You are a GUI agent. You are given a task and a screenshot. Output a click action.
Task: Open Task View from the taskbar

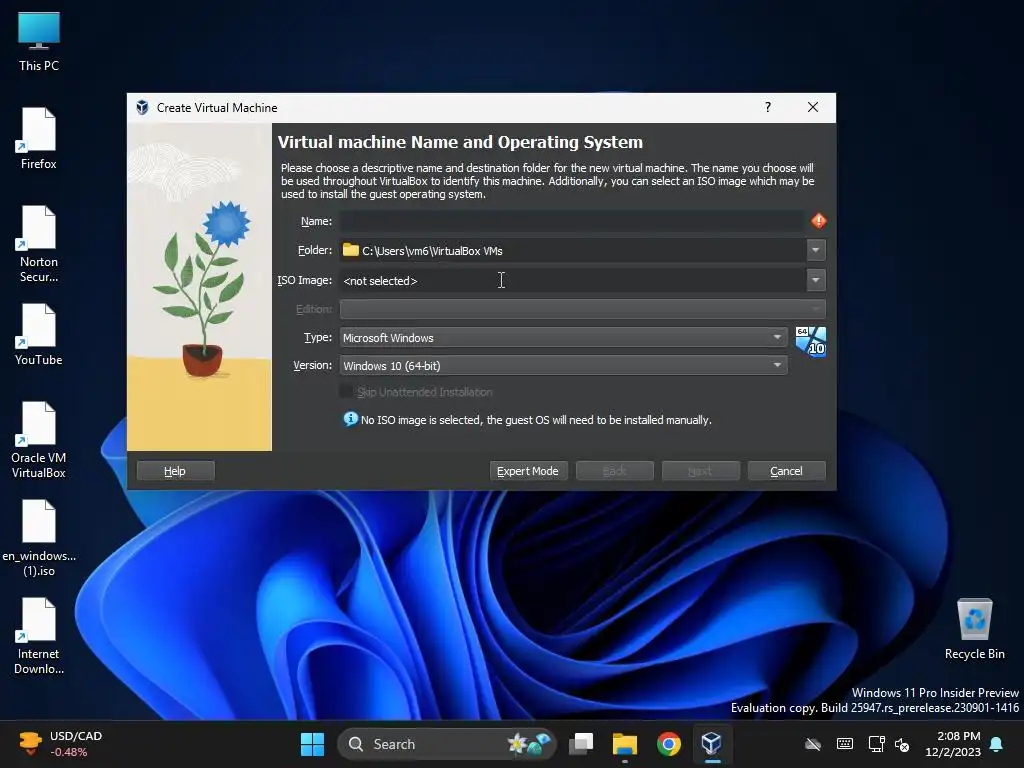coord(581,744)
